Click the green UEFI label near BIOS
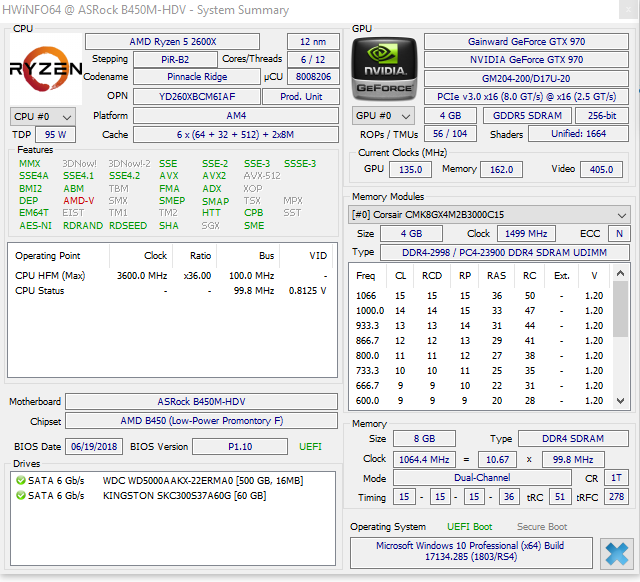Viewport: 640px width, 582px height. point(311,446)
